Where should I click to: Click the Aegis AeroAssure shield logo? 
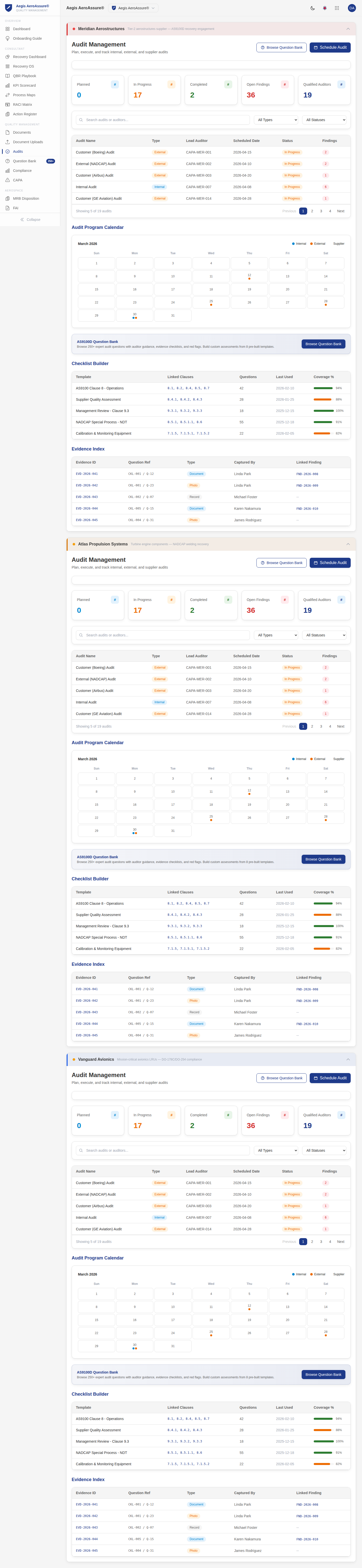pyautogui.click(x=9, y=8)
